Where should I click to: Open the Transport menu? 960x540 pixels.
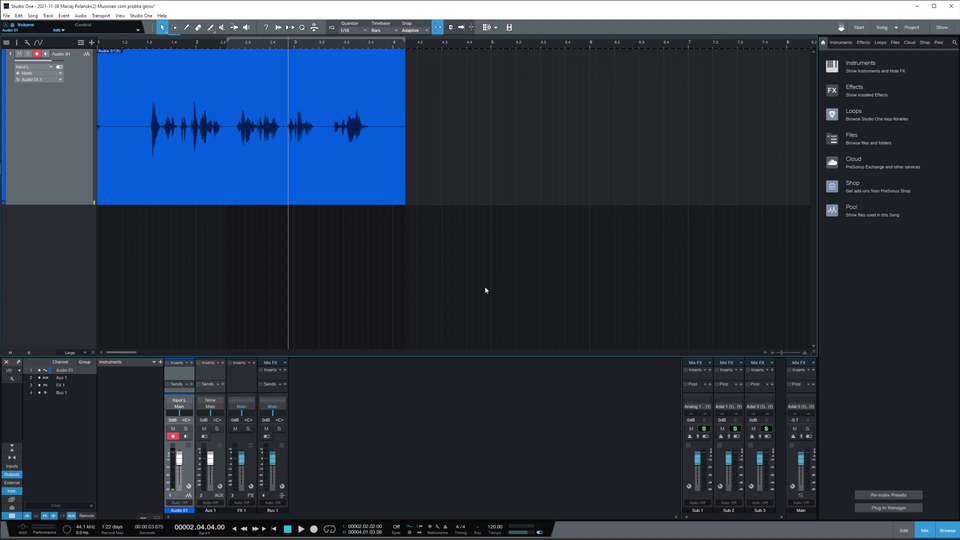click(101, 16)
